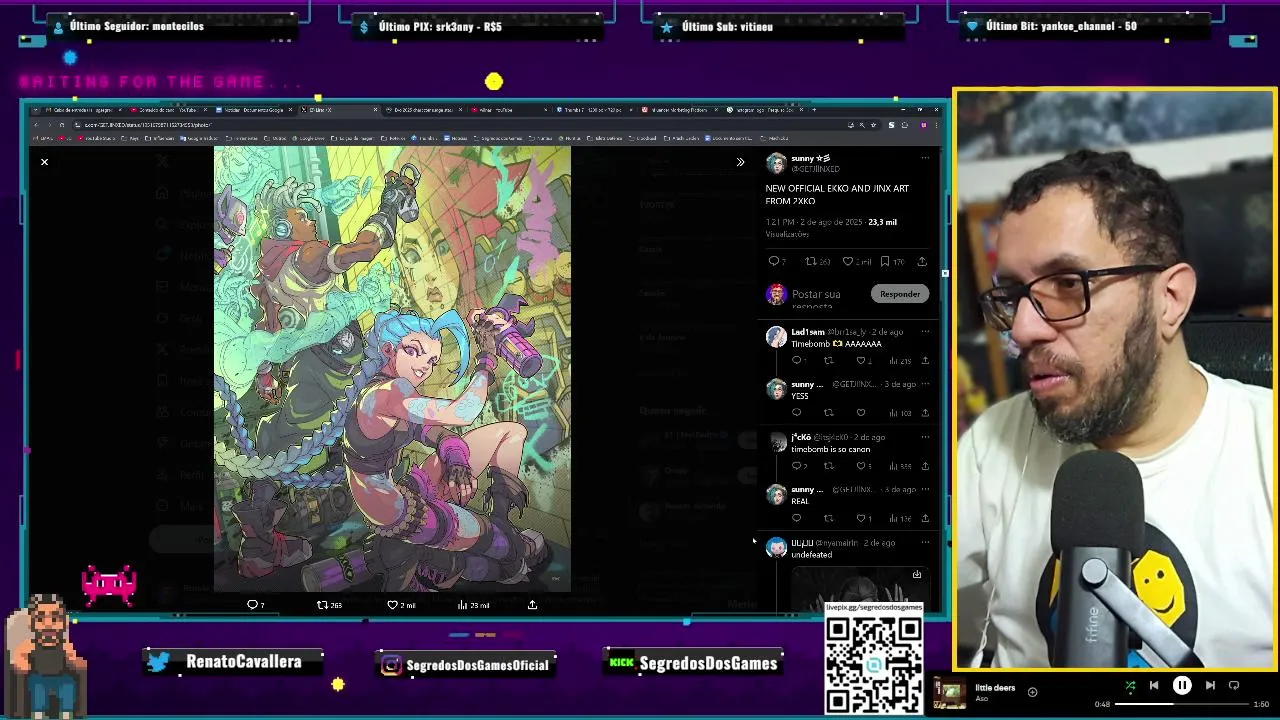
Task: Close the photo viewer with X
Action: pos(44,162)
